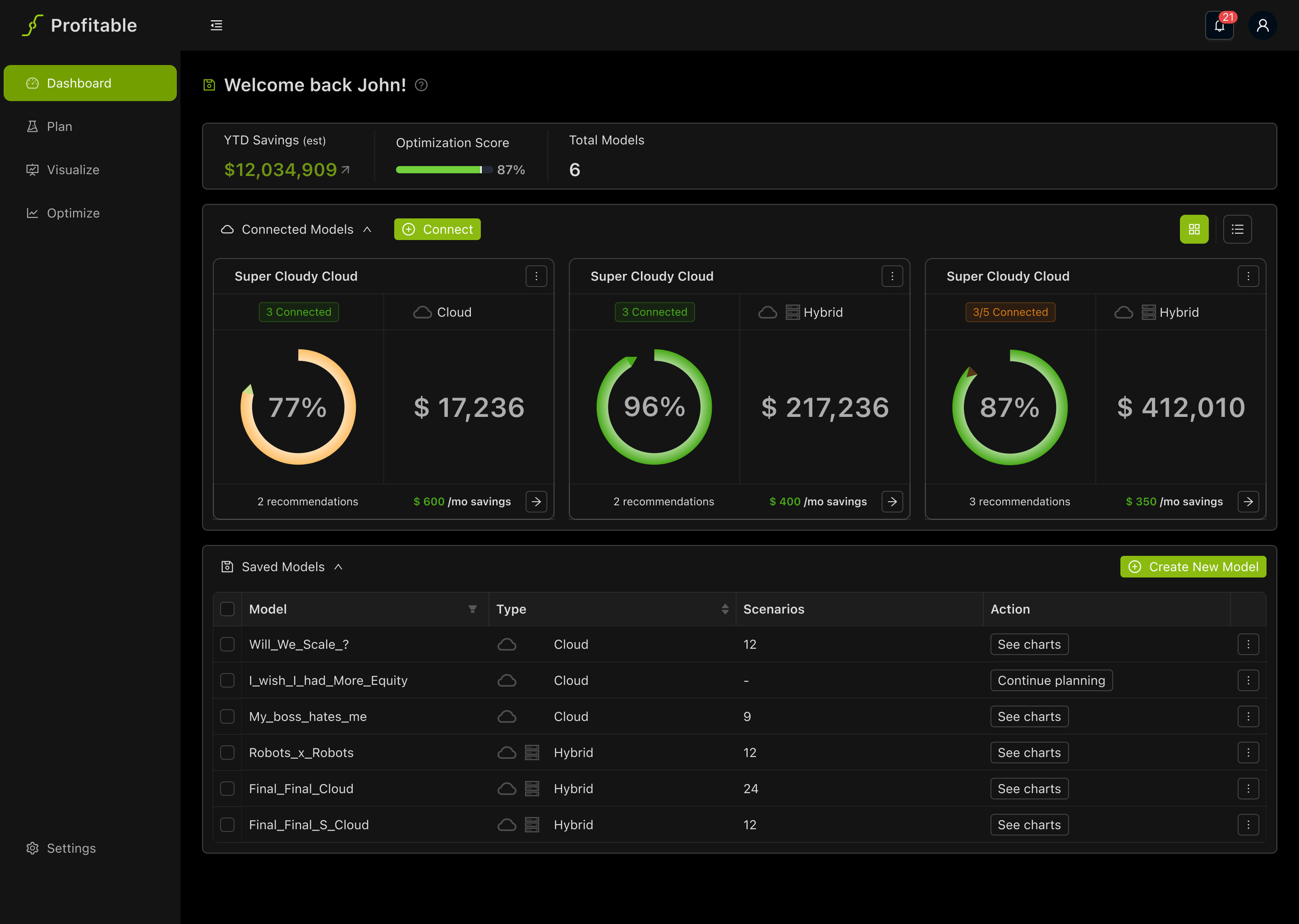This screenshot has height=924, width=1299.
Task: Open the Model column filter dropdown
Action: 472,609
